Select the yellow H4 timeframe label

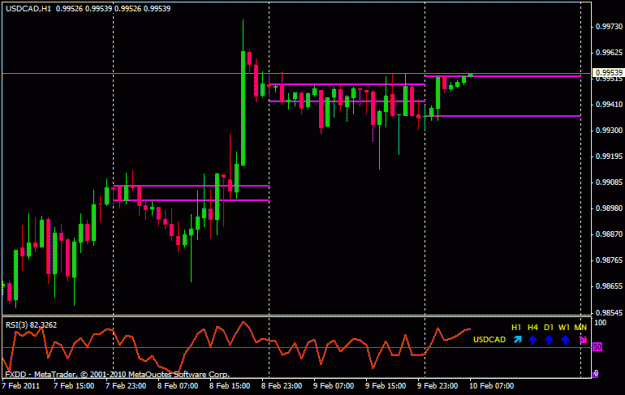pos(533,327)
